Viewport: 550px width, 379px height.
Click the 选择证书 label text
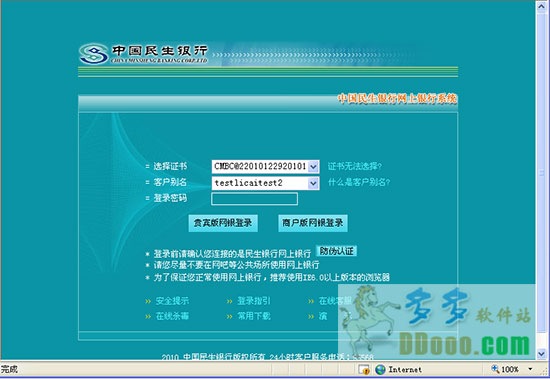pyautogui.click(x=170, y=166)
